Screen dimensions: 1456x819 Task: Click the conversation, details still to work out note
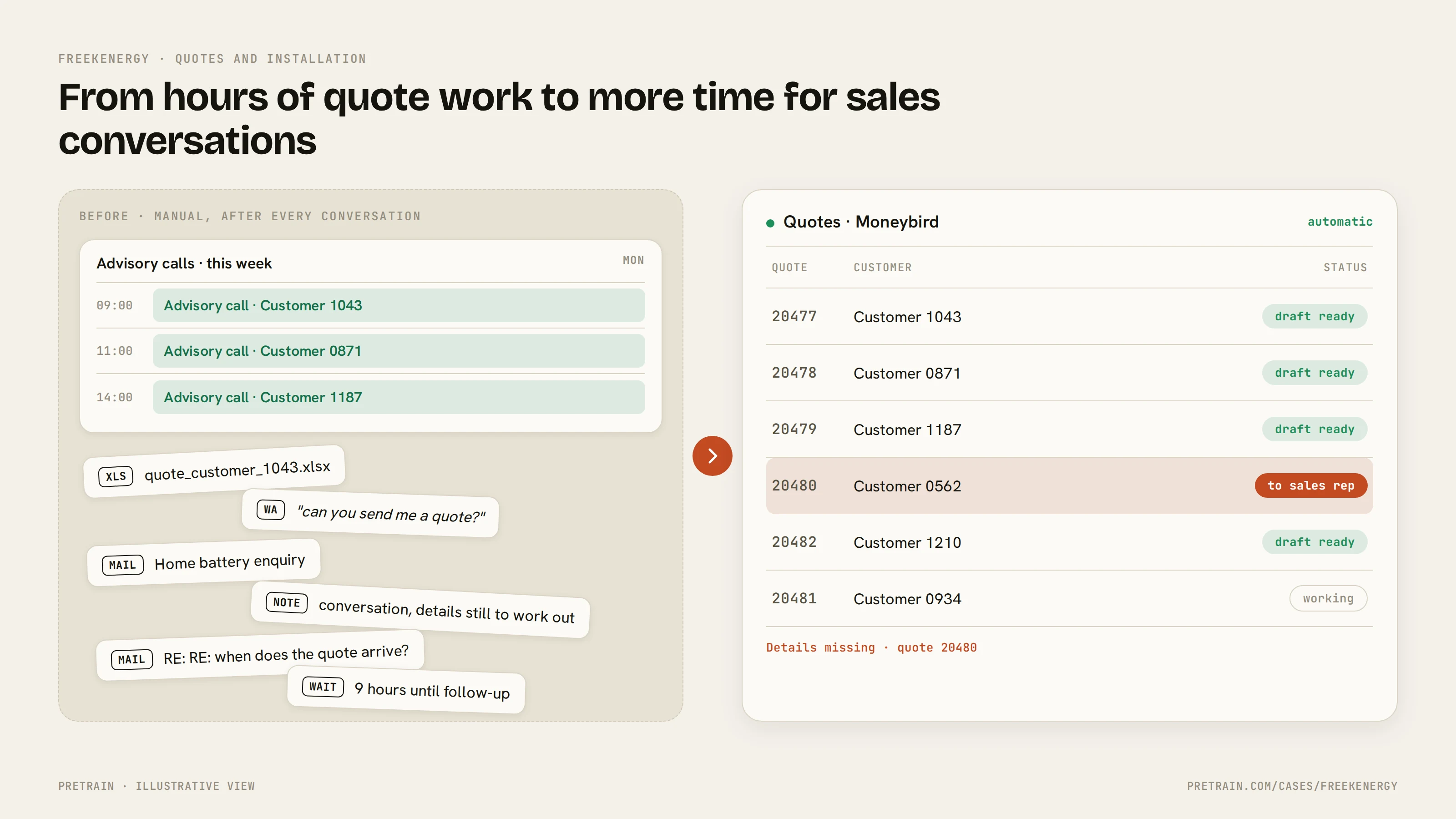click(x=446, y=611)
